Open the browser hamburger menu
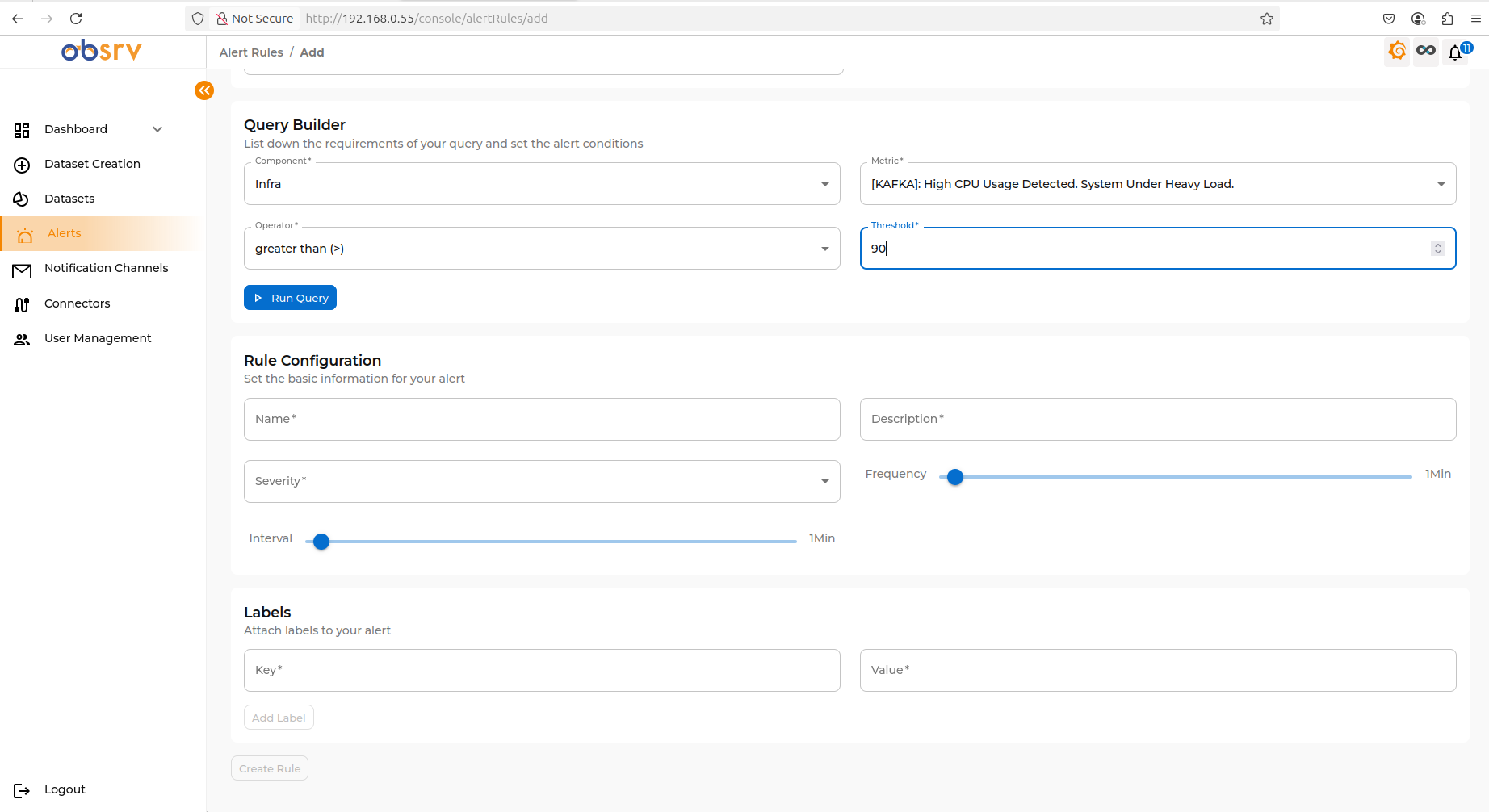 click(x=1475, y=19)
